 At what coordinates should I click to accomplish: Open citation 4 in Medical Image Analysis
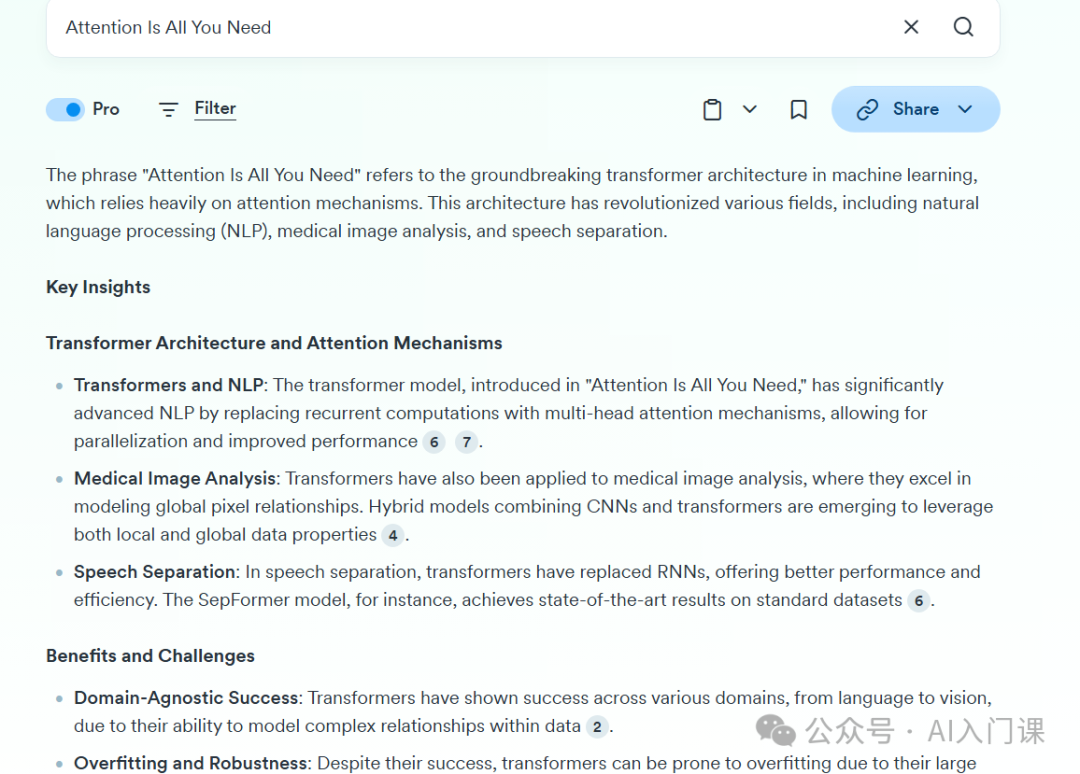point(393,536)
